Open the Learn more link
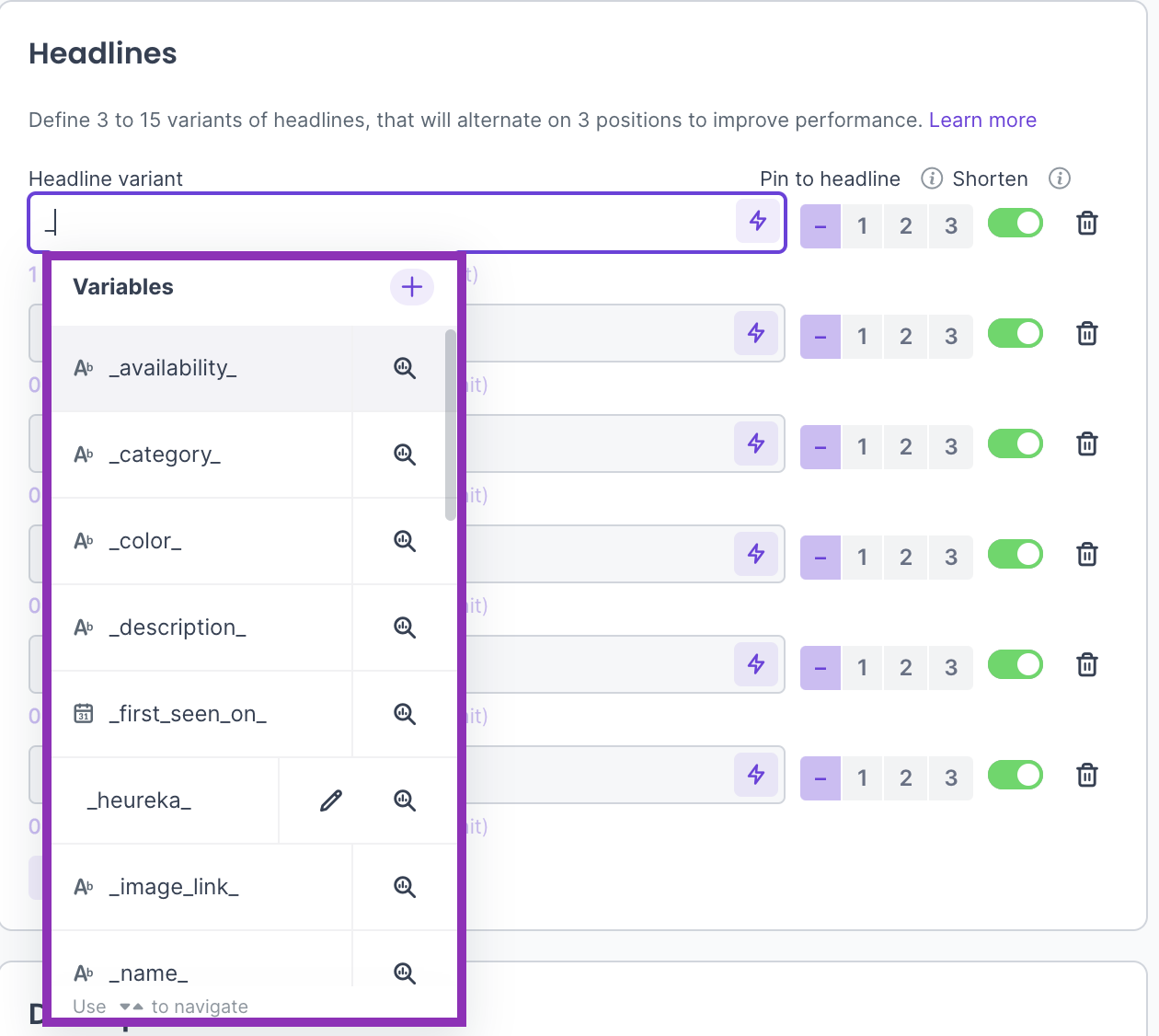The width and height of the screenshot is (1159, 1036). (x=981, y=121)
